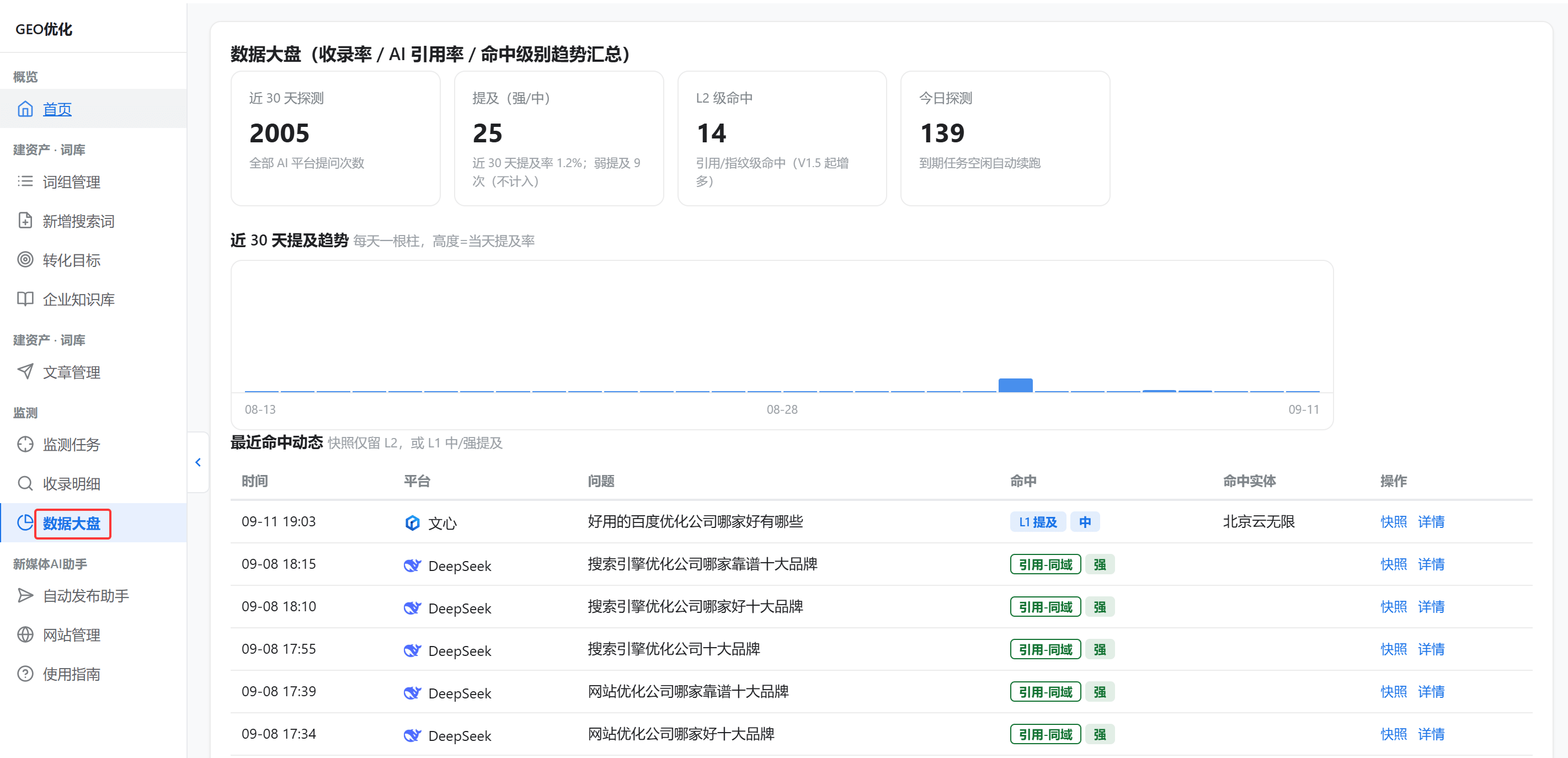Click the 文心 platform icon in the 09-11 row
The width and height of the screenshot is (1568, 758).
[412, 522]
